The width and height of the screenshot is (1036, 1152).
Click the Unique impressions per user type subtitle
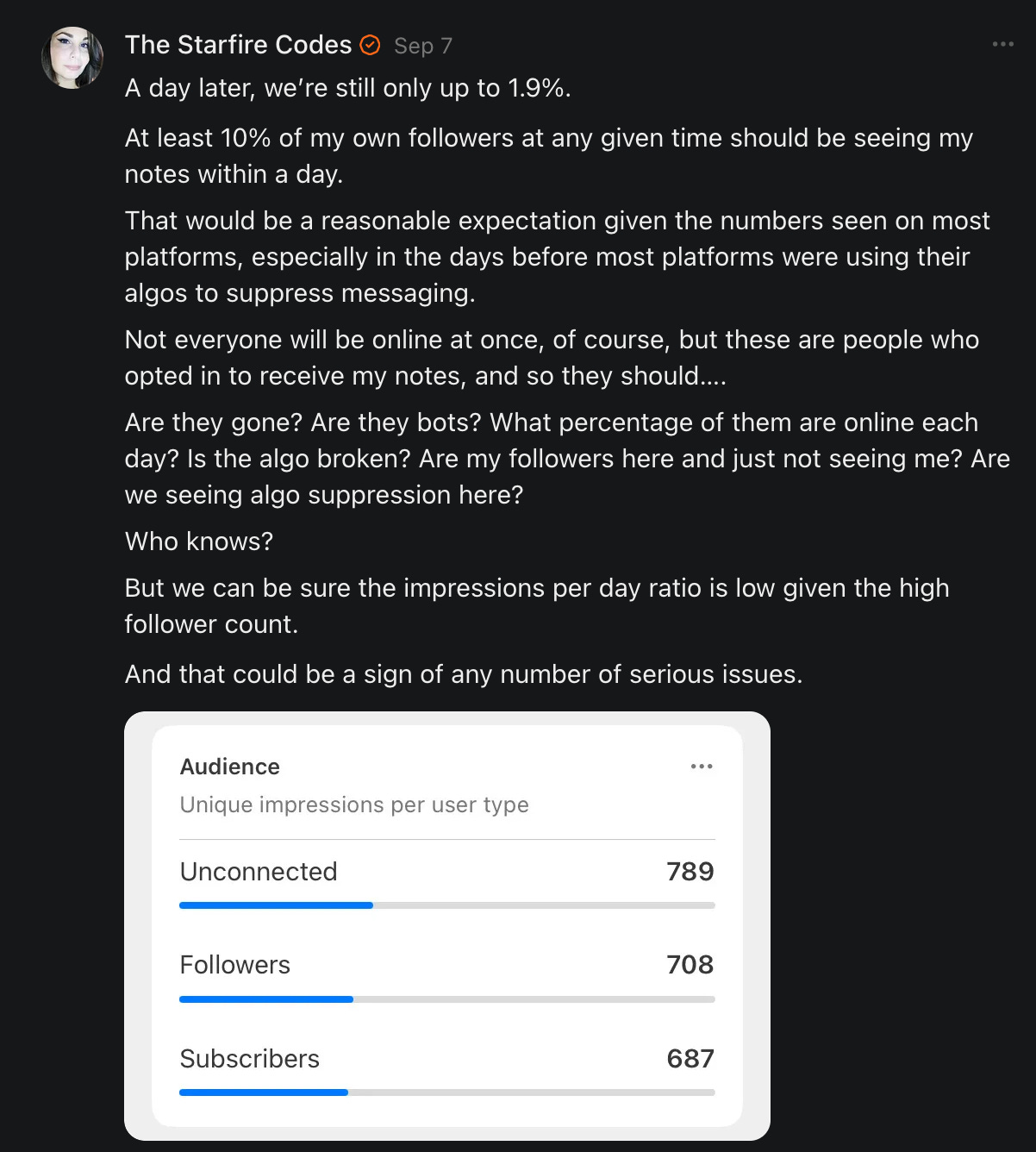click(x=354, y=805)
